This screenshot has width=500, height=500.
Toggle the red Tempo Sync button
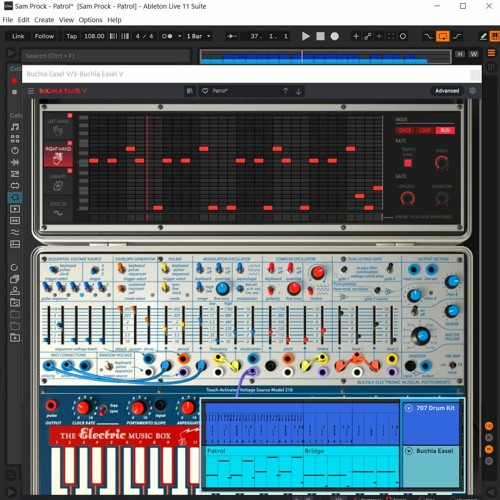[x=408, y=163]
